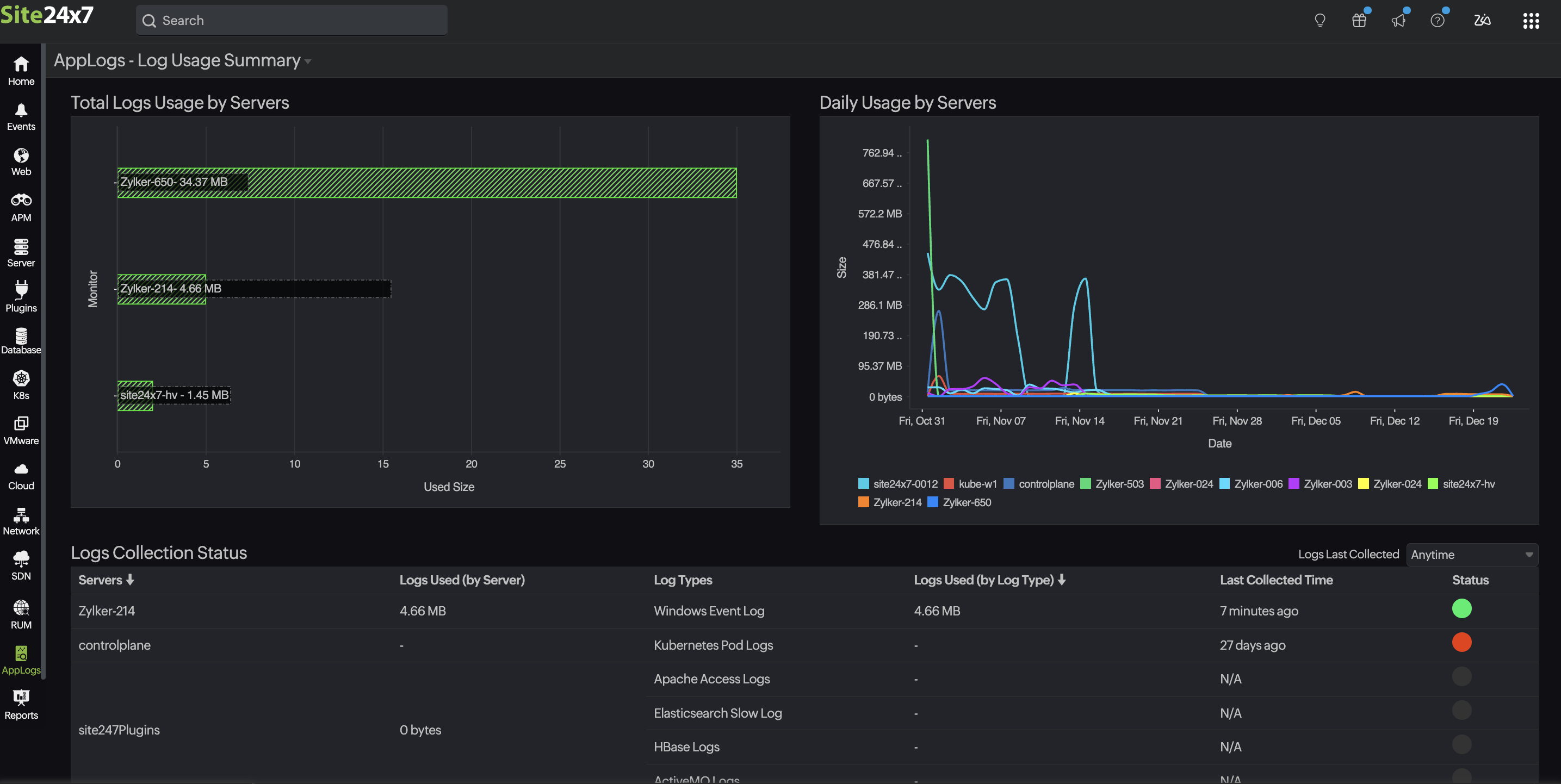Viewport: 1561px width, 784px height.
Task: Open the notifications megaphone icon
Action: 1398,20
